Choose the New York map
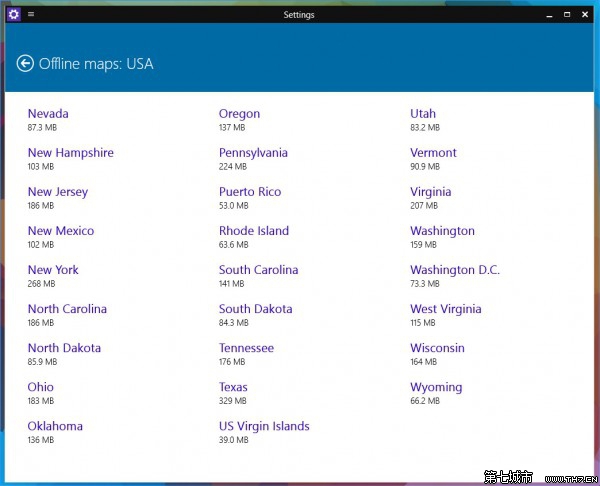Viewport: 600px width, 486px height. click(53, 270)
